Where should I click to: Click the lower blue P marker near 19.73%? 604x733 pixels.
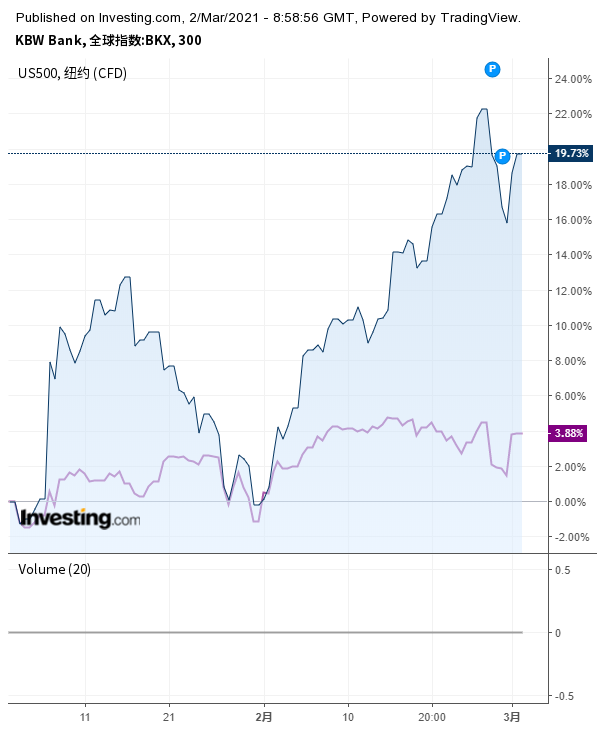click(503, 156)
